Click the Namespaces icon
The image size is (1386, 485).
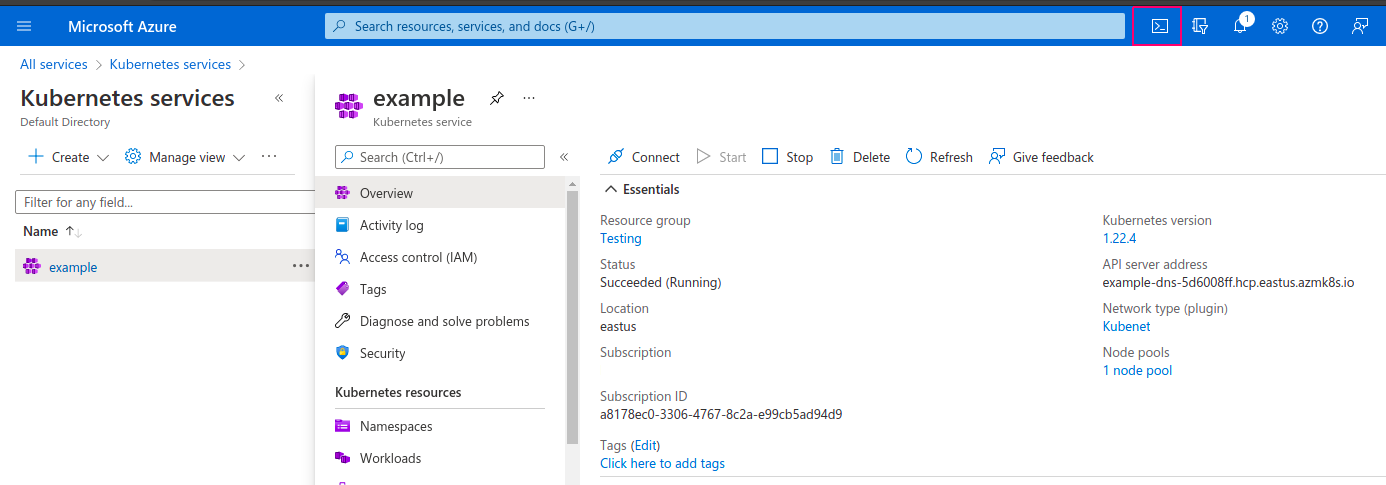pos(342,426)
